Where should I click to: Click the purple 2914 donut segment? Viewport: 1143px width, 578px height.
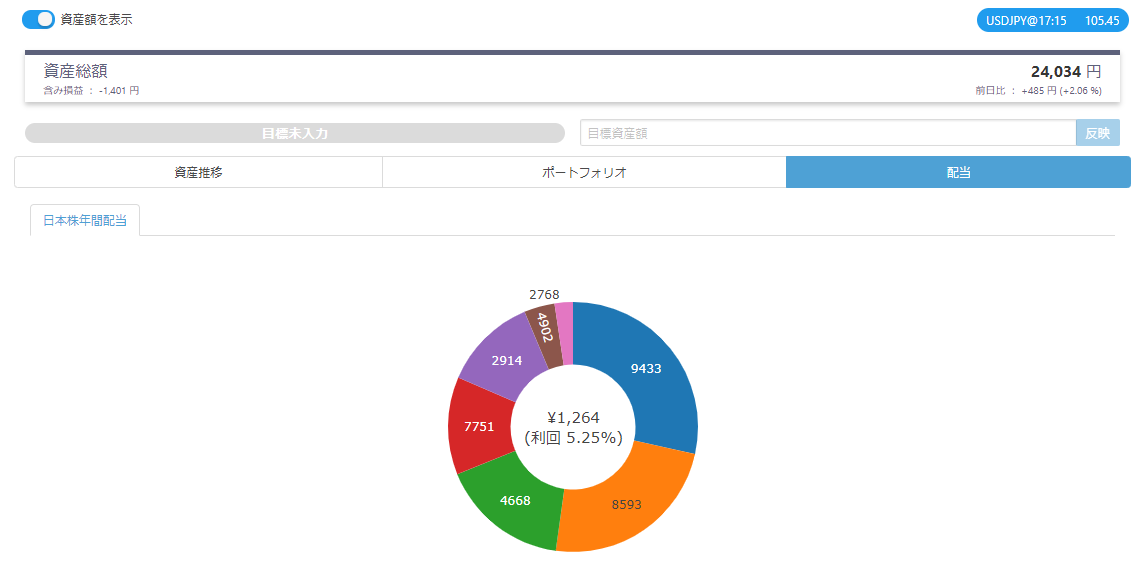507,361
